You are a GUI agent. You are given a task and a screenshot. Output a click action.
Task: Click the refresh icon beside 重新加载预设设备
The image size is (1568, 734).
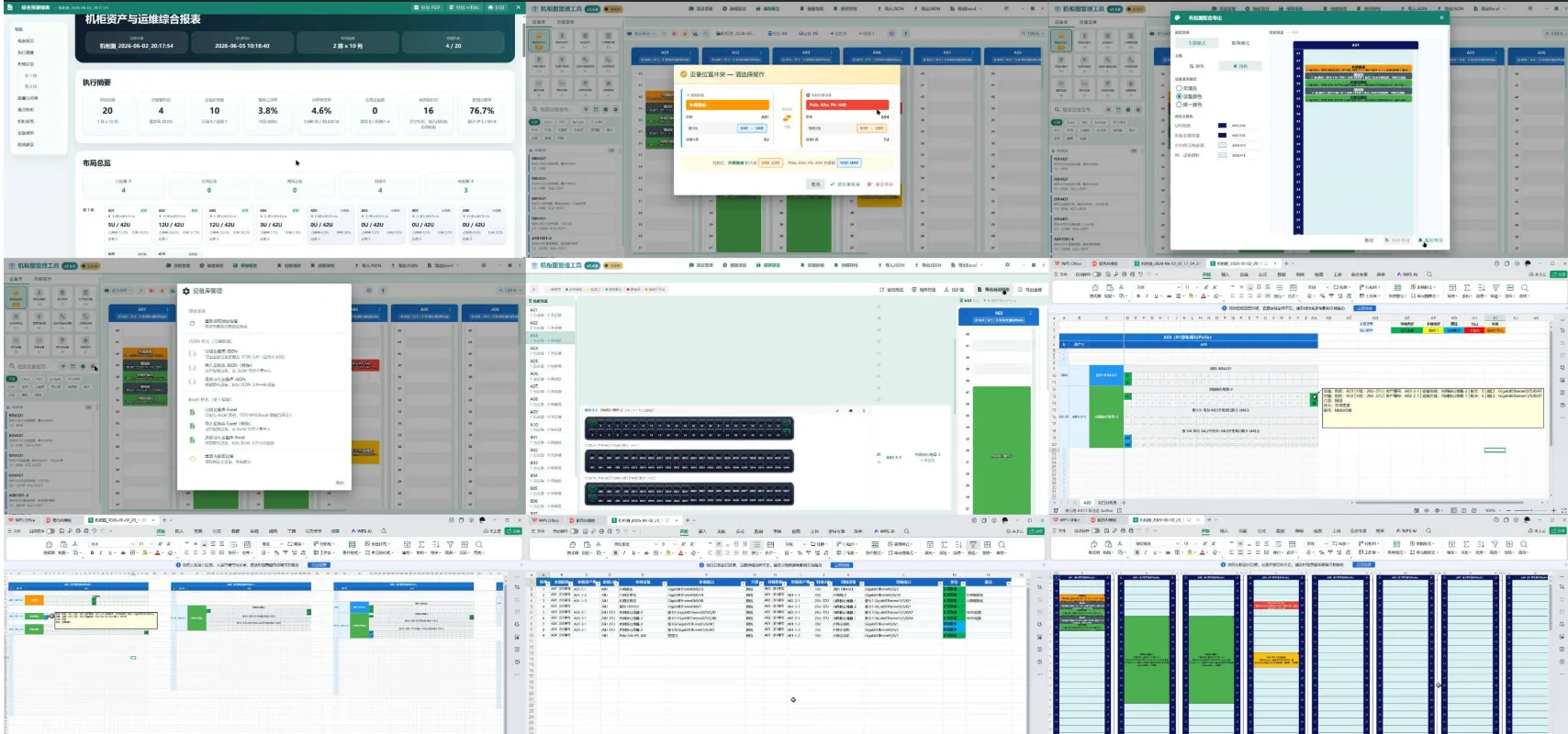tap(192, 323)
